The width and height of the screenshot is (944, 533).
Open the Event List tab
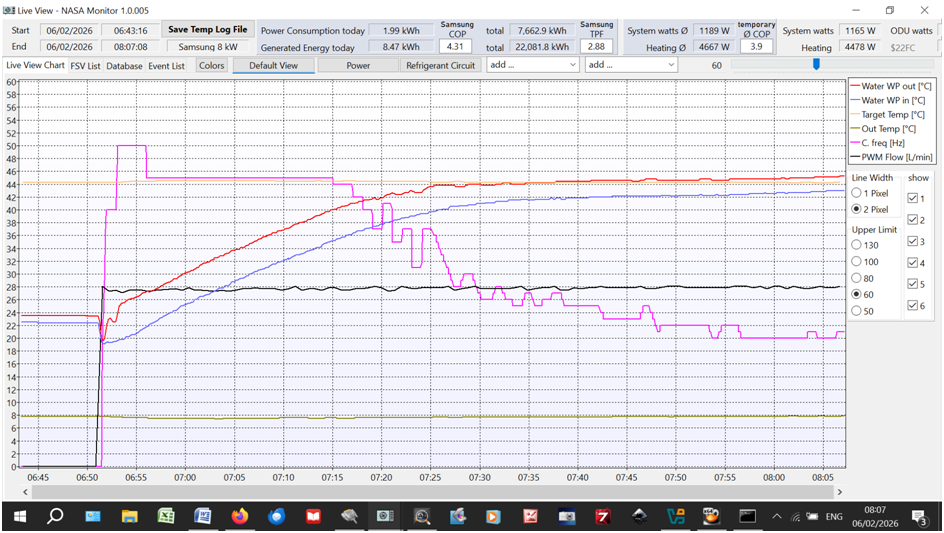(x=166, y=66)
